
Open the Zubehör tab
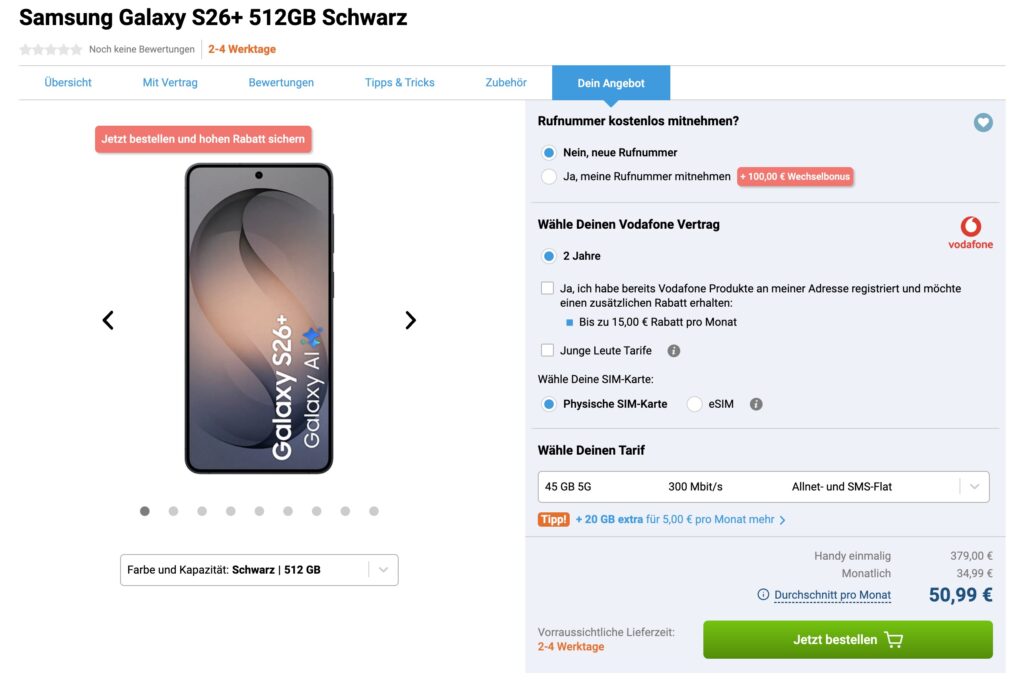(x=506, y=83)
